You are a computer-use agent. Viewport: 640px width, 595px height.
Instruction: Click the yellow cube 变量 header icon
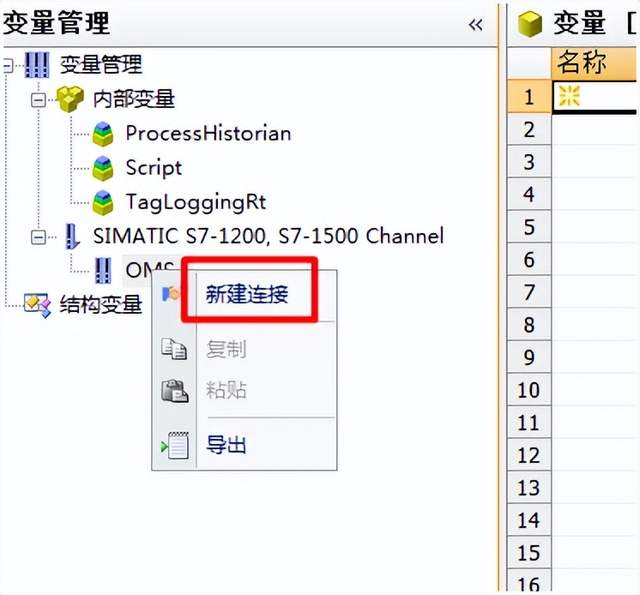[x=530, y=24]
